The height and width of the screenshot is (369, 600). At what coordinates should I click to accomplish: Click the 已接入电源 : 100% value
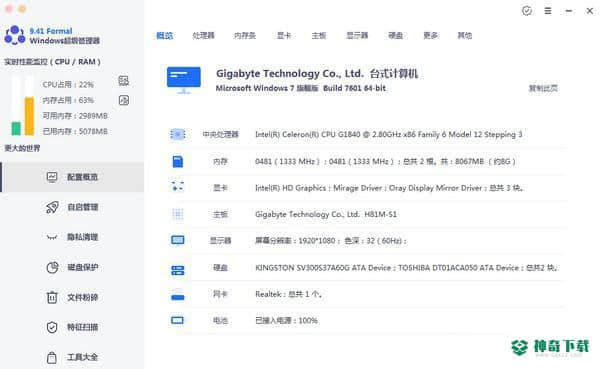286,321
